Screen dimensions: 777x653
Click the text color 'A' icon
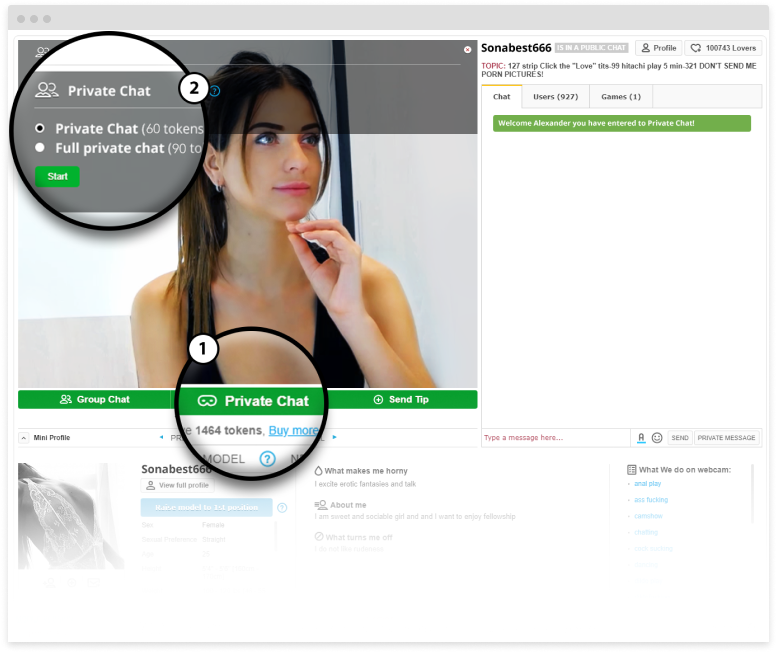point(641,438)
